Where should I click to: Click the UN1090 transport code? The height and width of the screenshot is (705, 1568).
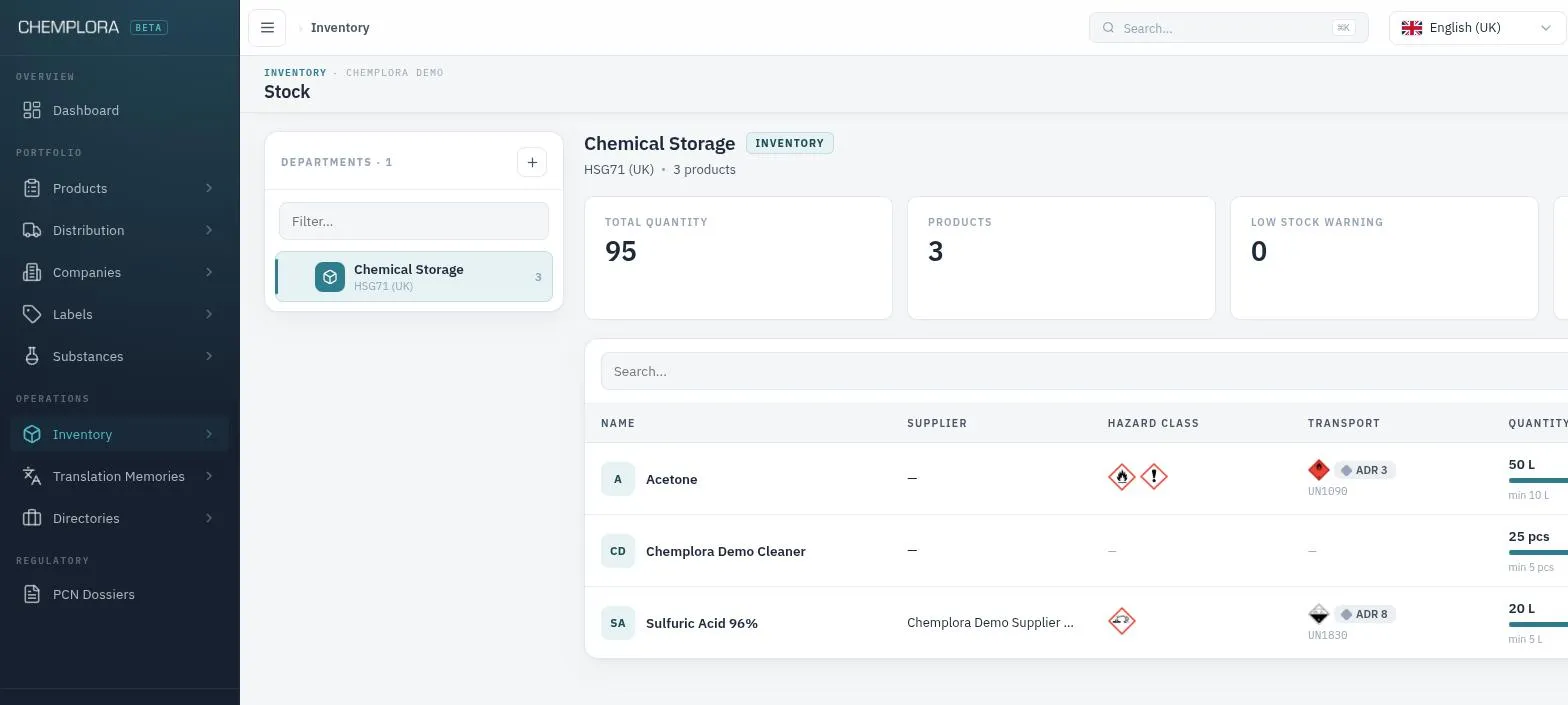pos(1328,491)
